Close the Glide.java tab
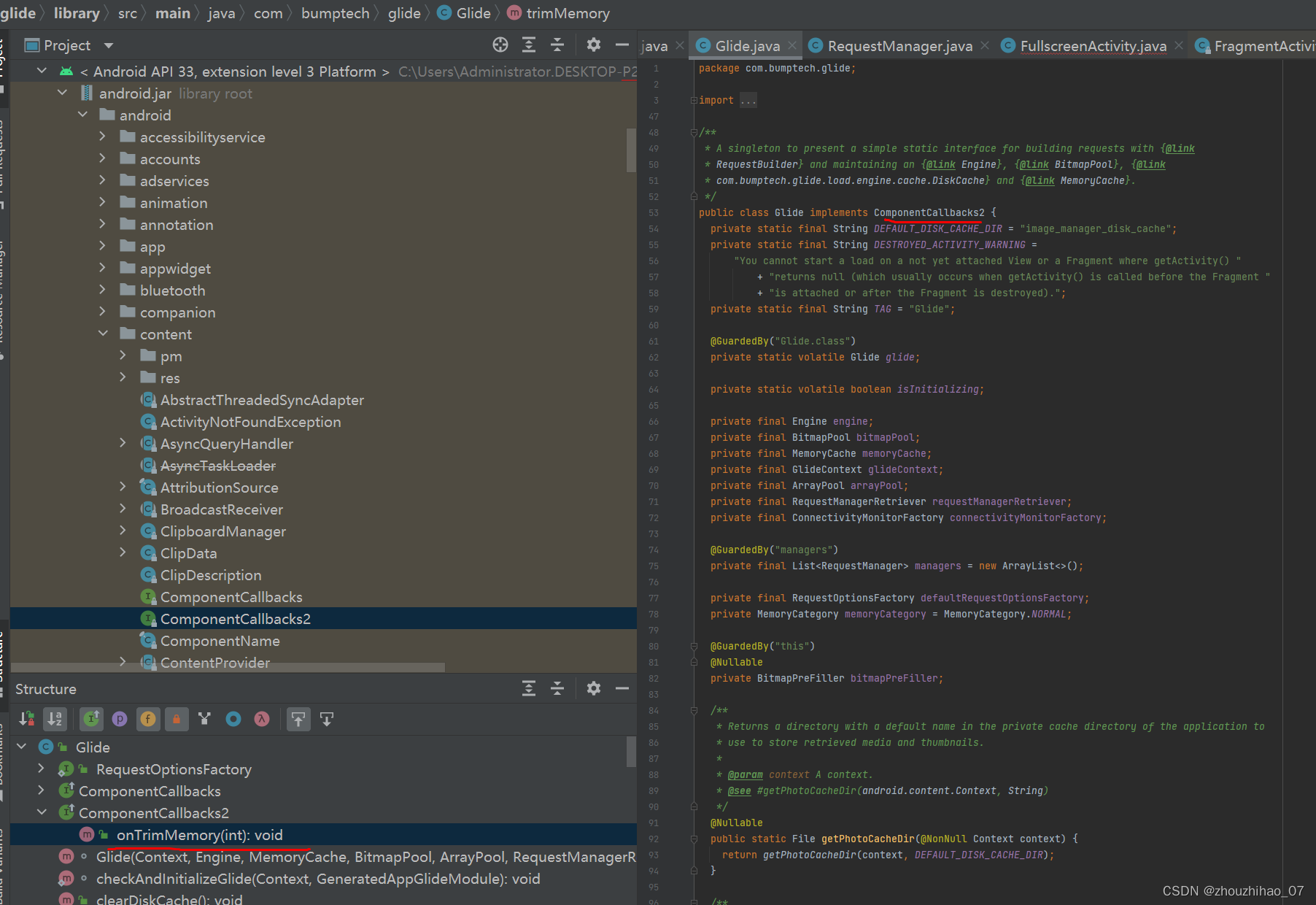The width and height of the screenshot is (1316, 905). [791, 46]
